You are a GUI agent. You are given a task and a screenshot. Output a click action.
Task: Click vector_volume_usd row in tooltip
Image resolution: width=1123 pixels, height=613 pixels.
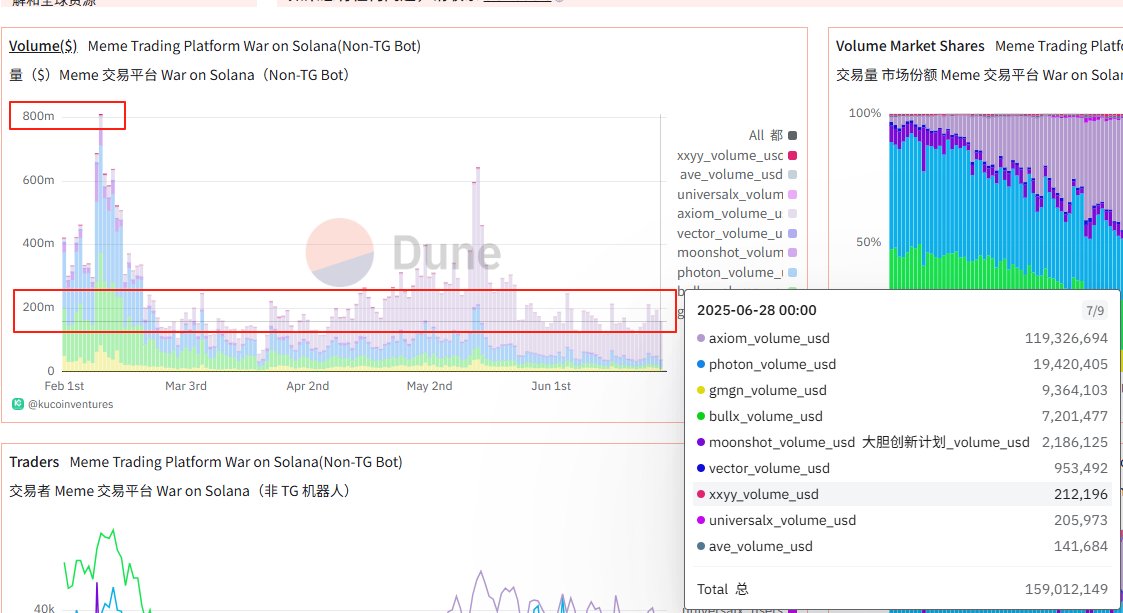coord(902,468)
